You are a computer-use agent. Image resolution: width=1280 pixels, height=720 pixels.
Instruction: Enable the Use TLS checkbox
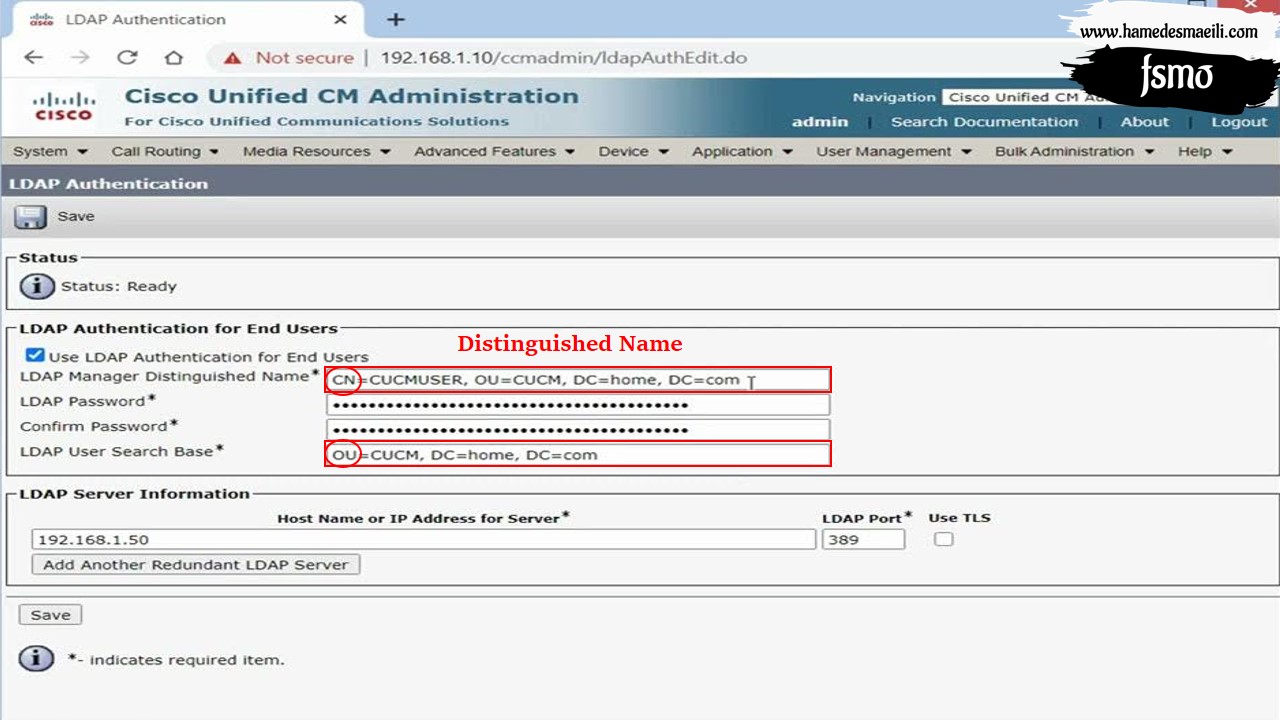(x=943, y=539)
